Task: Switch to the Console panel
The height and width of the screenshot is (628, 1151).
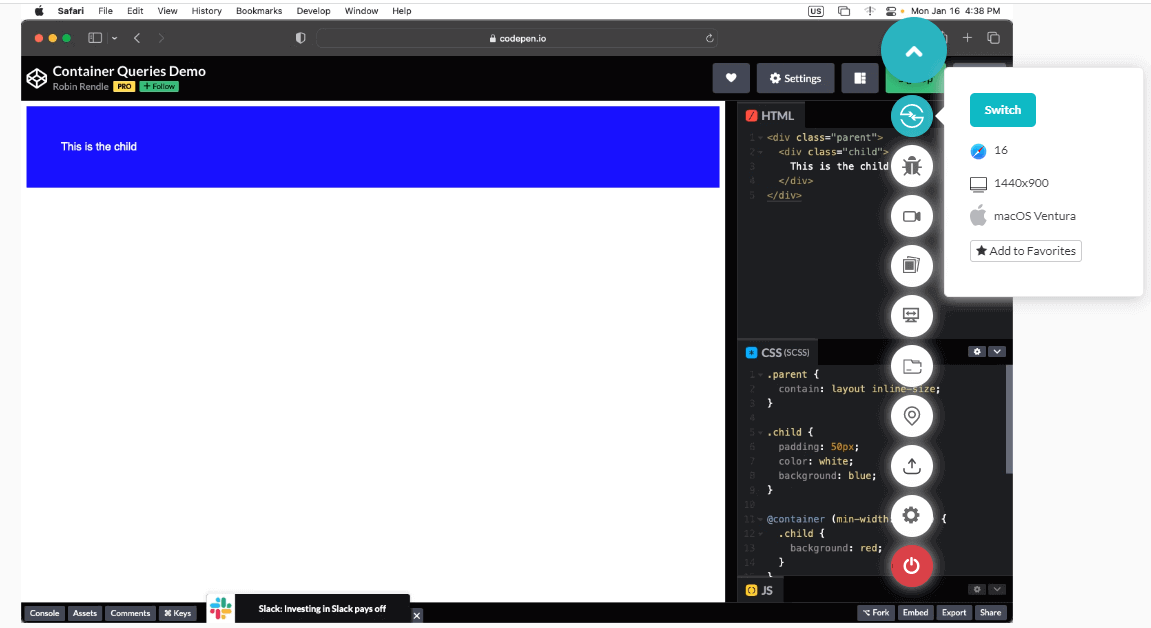Action: coord(43,613)
